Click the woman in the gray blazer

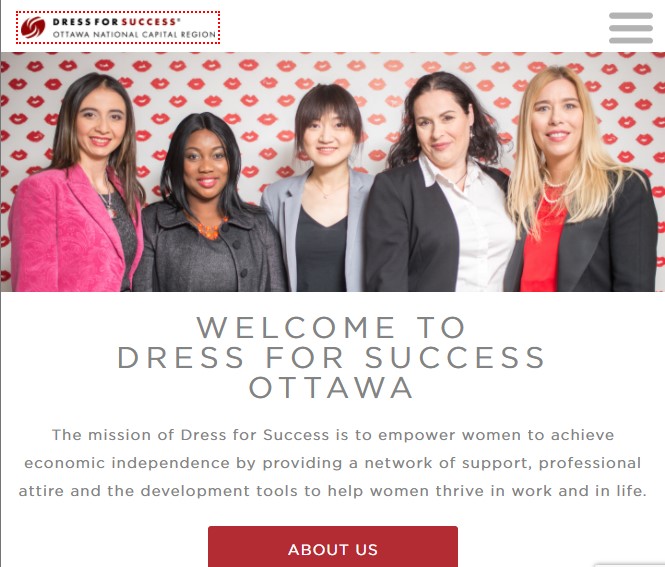pyautogui.click(x=320, y=189)
